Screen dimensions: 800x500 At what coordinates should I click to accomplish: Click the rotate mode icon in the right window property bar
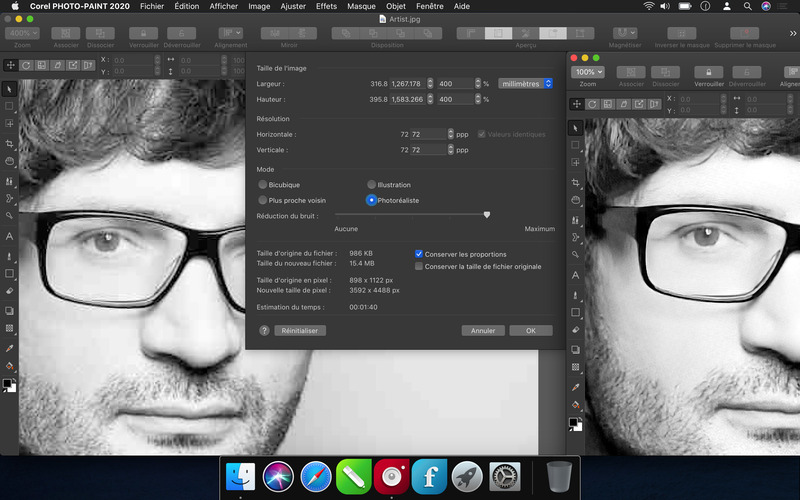592,104
